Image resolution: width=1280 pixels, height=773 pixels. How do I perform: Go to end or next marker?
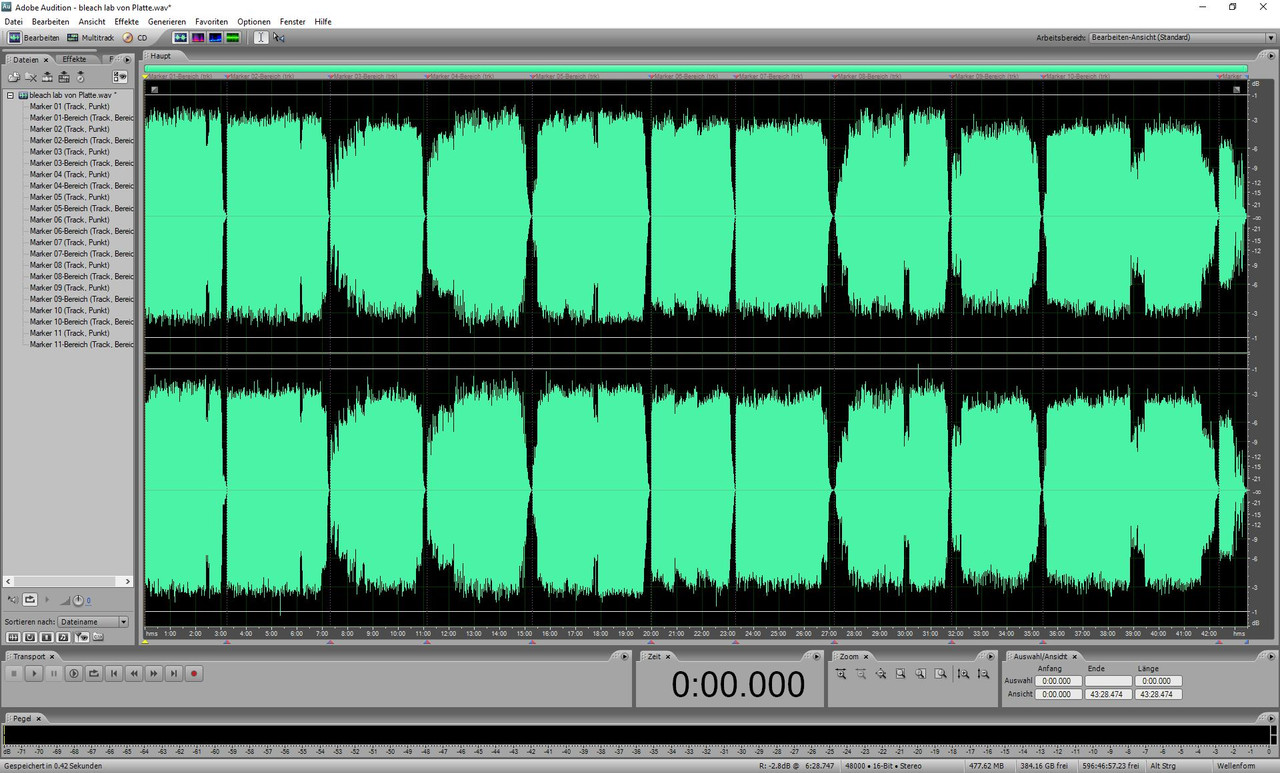[x=174, y=673]
